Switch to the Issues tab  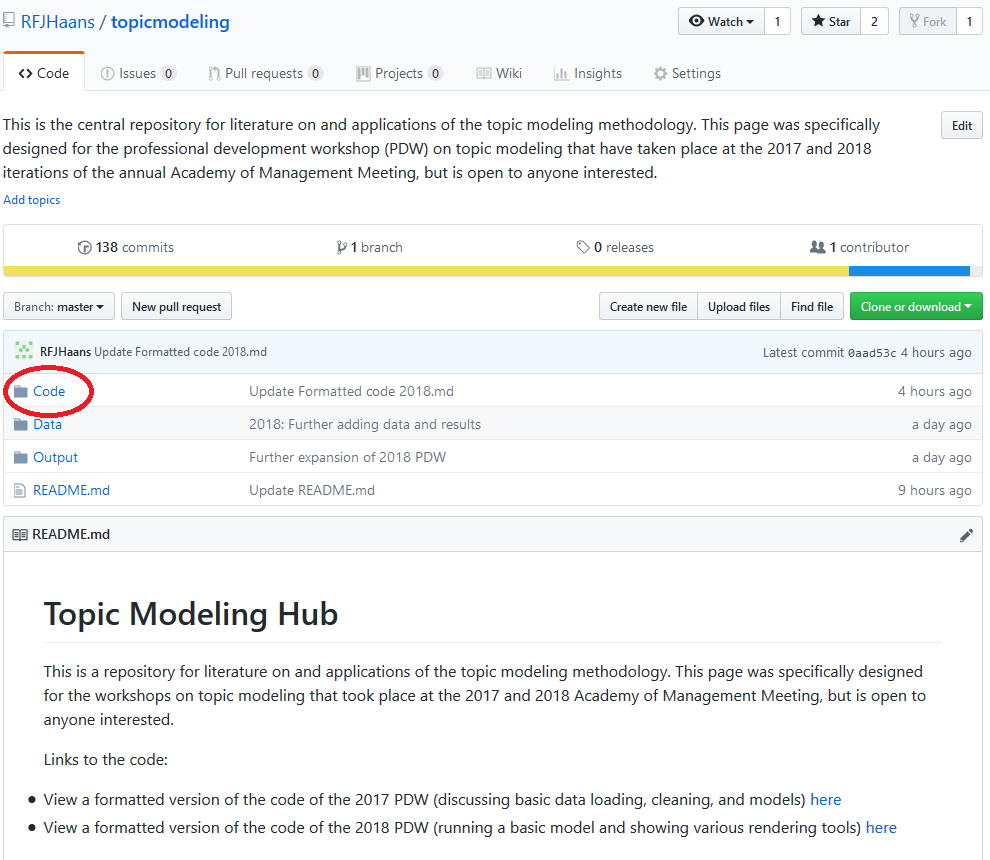138,73
